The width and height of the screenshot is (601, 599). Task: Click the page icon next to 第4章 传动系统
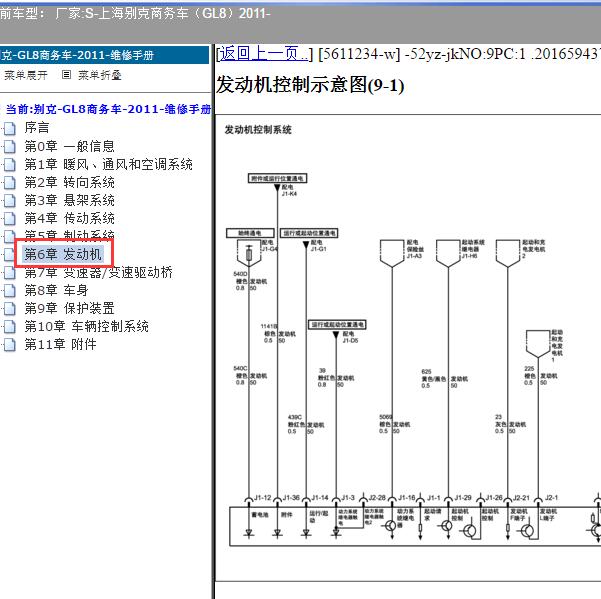click(x=10, y=219)
